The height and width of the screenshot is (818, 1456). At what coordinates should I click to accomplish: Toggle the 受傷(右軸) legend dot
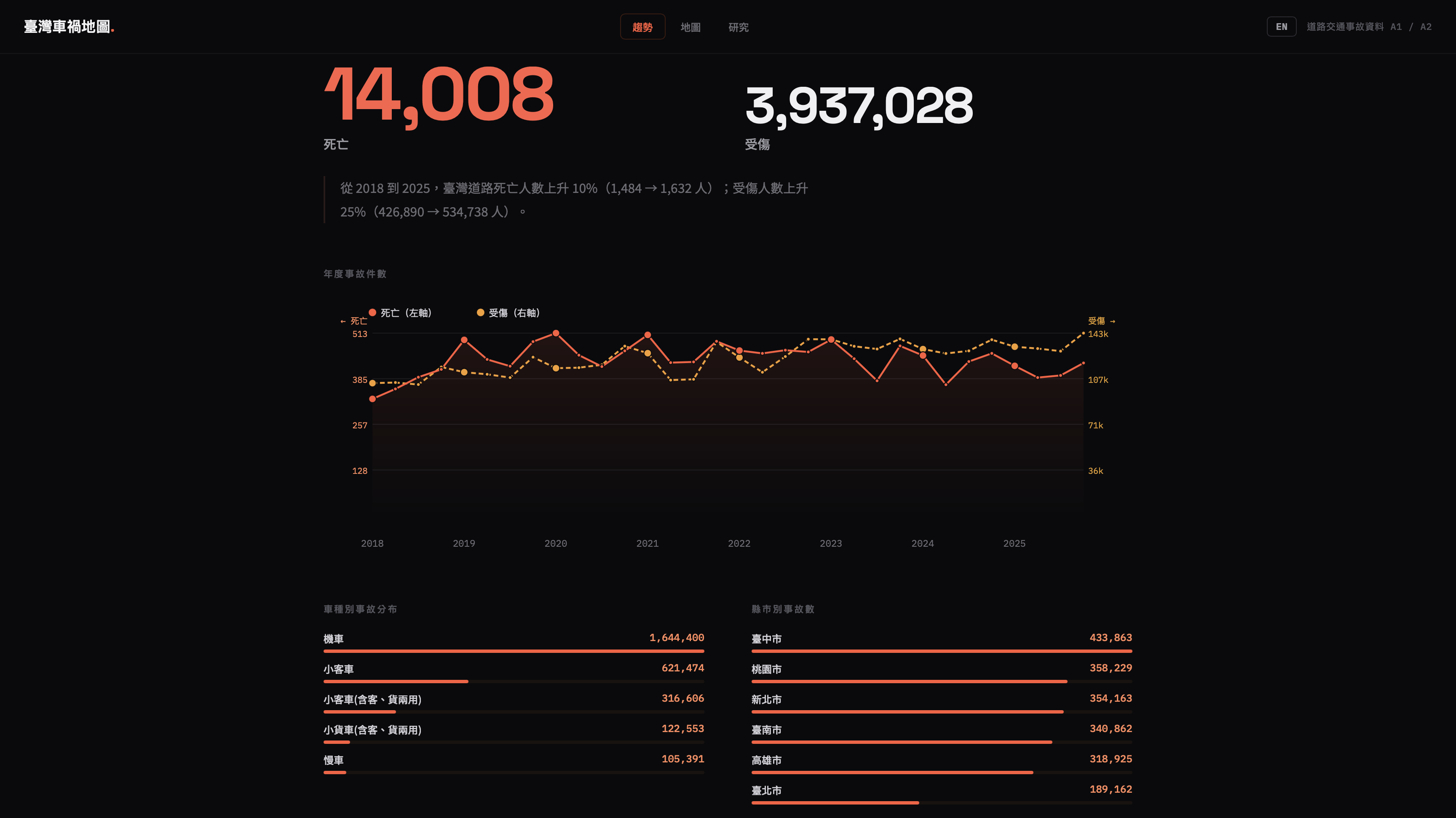coord(480,313)
